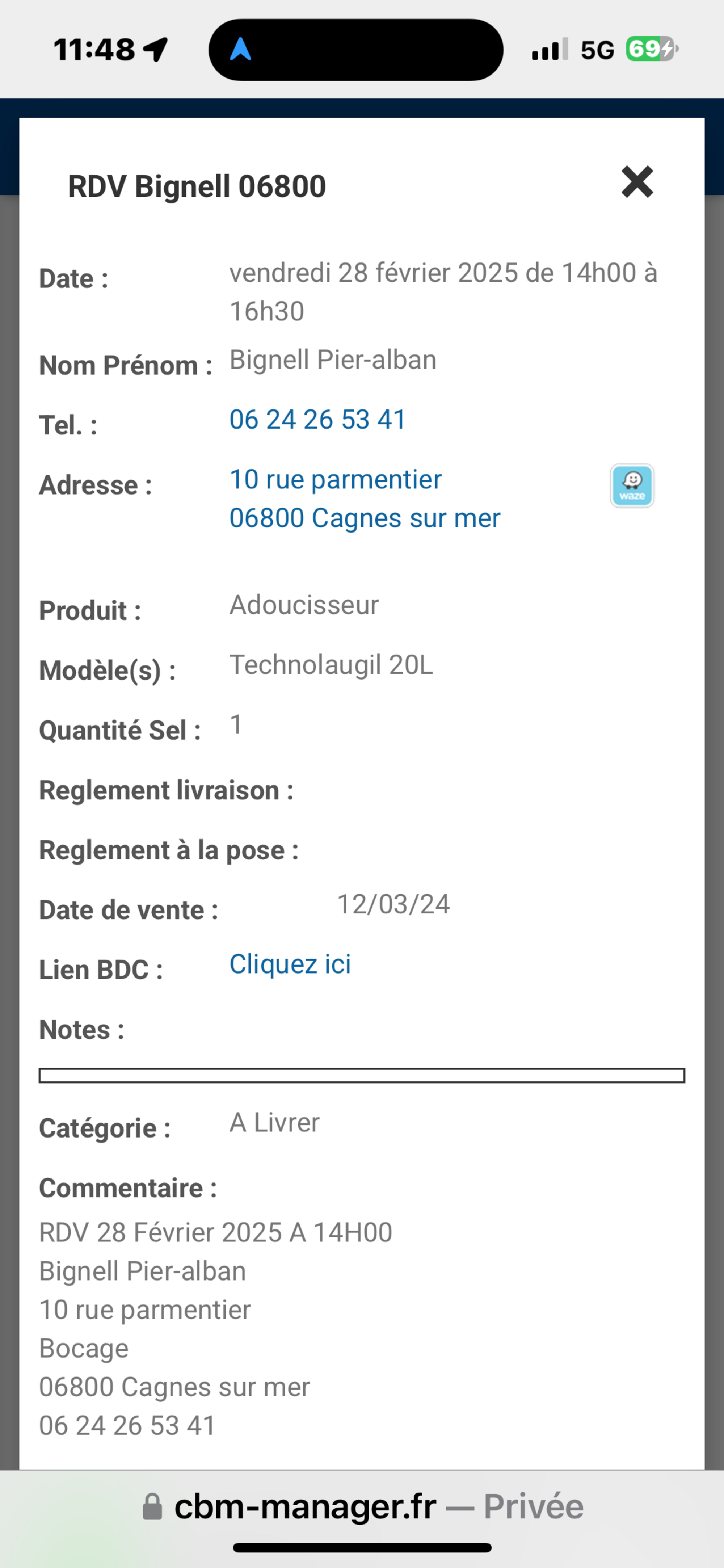
Task: Call the blue 06 24 26 53 41 link
Action: click(317, 419)
